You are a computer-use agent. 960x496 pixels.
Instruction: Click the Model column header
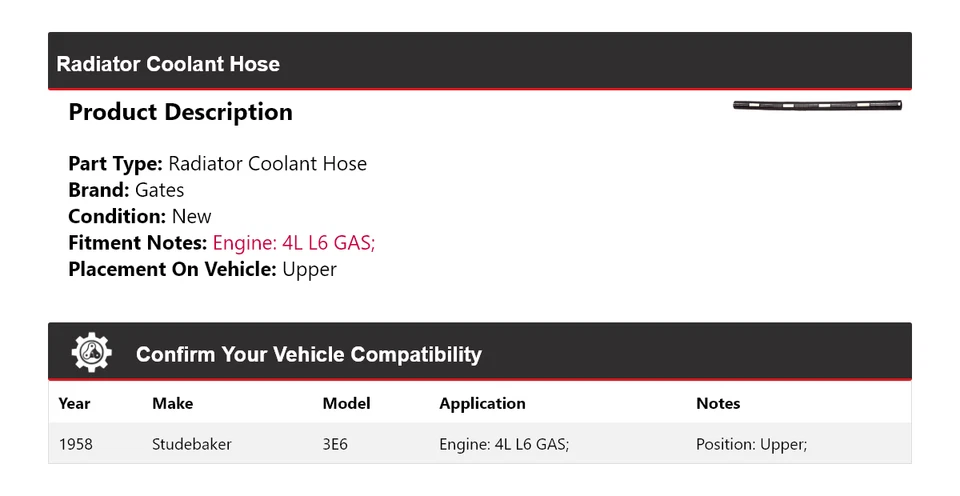346,403
